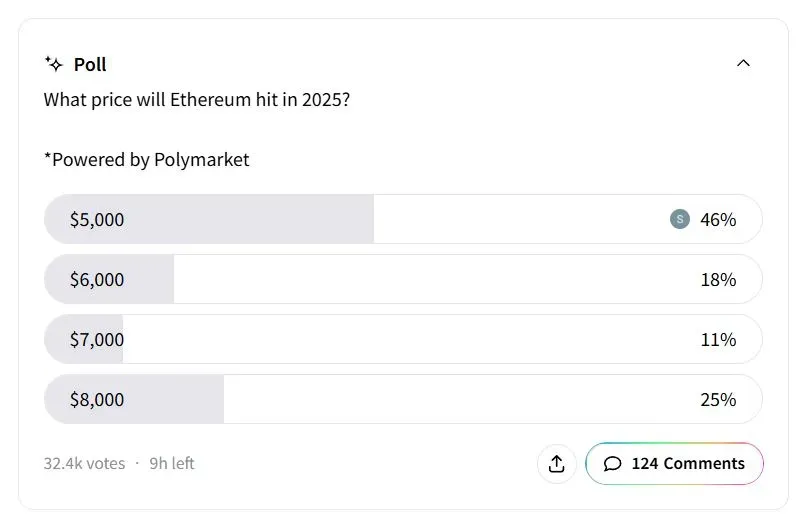Click the speech bubble comment icon

point(613,464)
